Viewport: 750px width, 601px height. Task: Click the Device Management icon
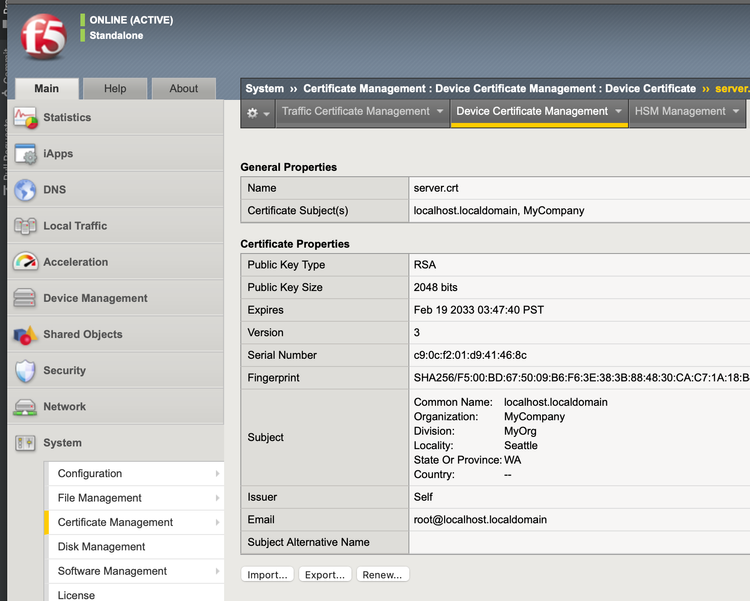tap(26, 298)
